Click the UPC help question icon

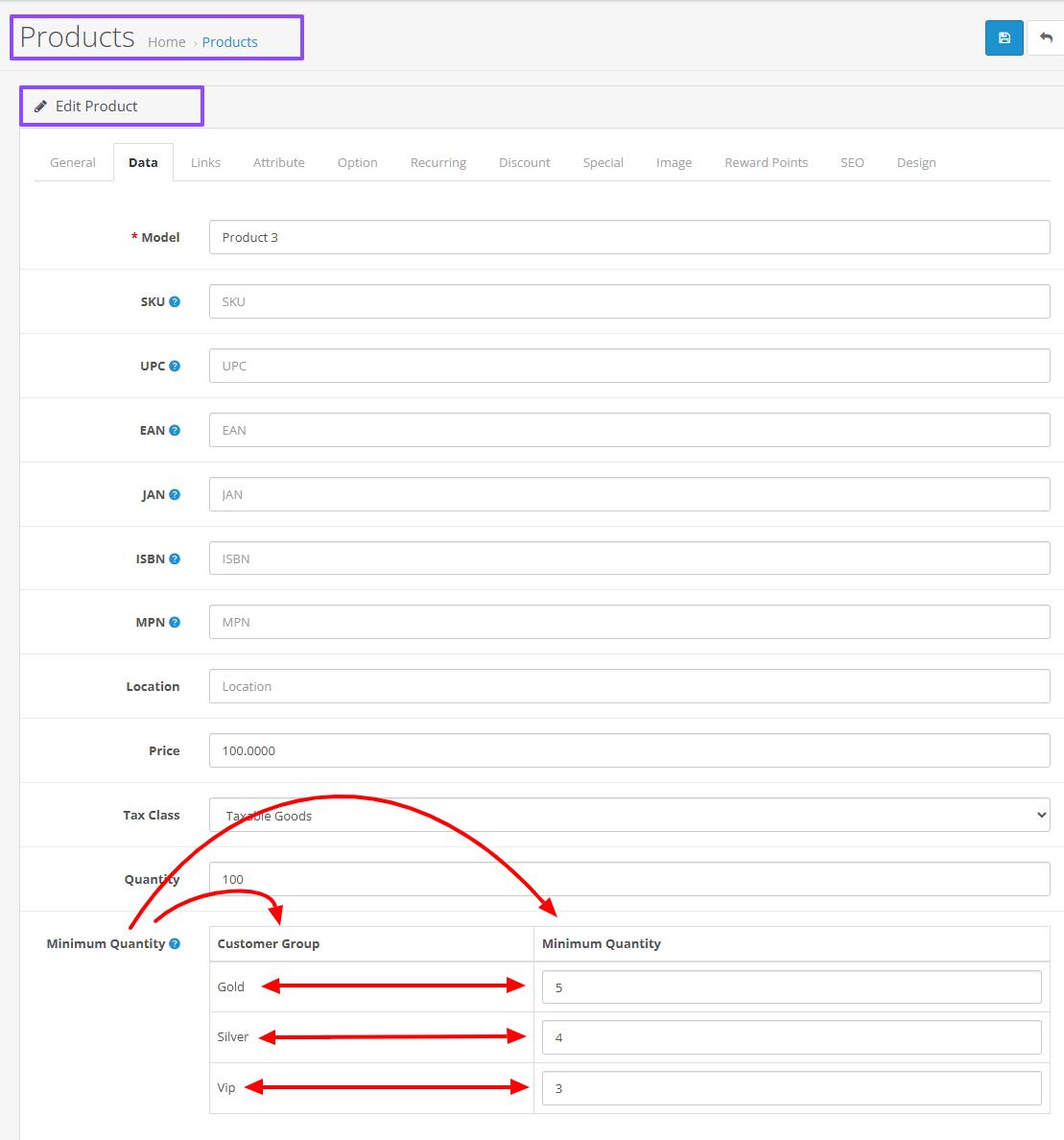pyautogui.click(x=175, y=366)
